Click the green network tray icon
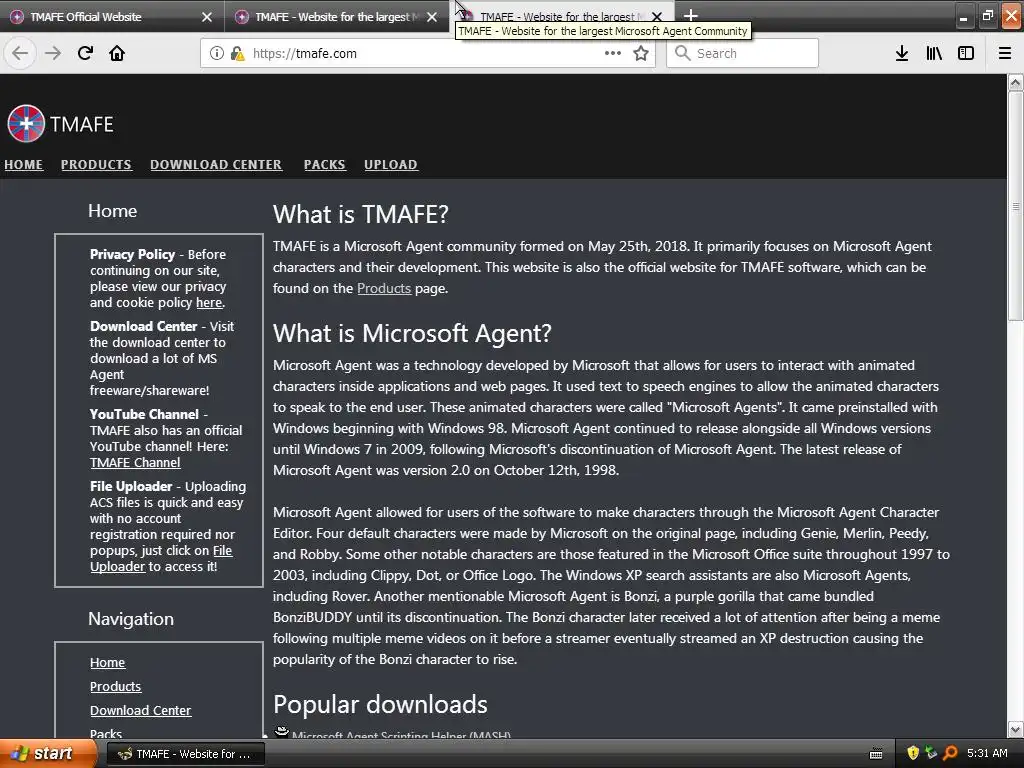 931,753
